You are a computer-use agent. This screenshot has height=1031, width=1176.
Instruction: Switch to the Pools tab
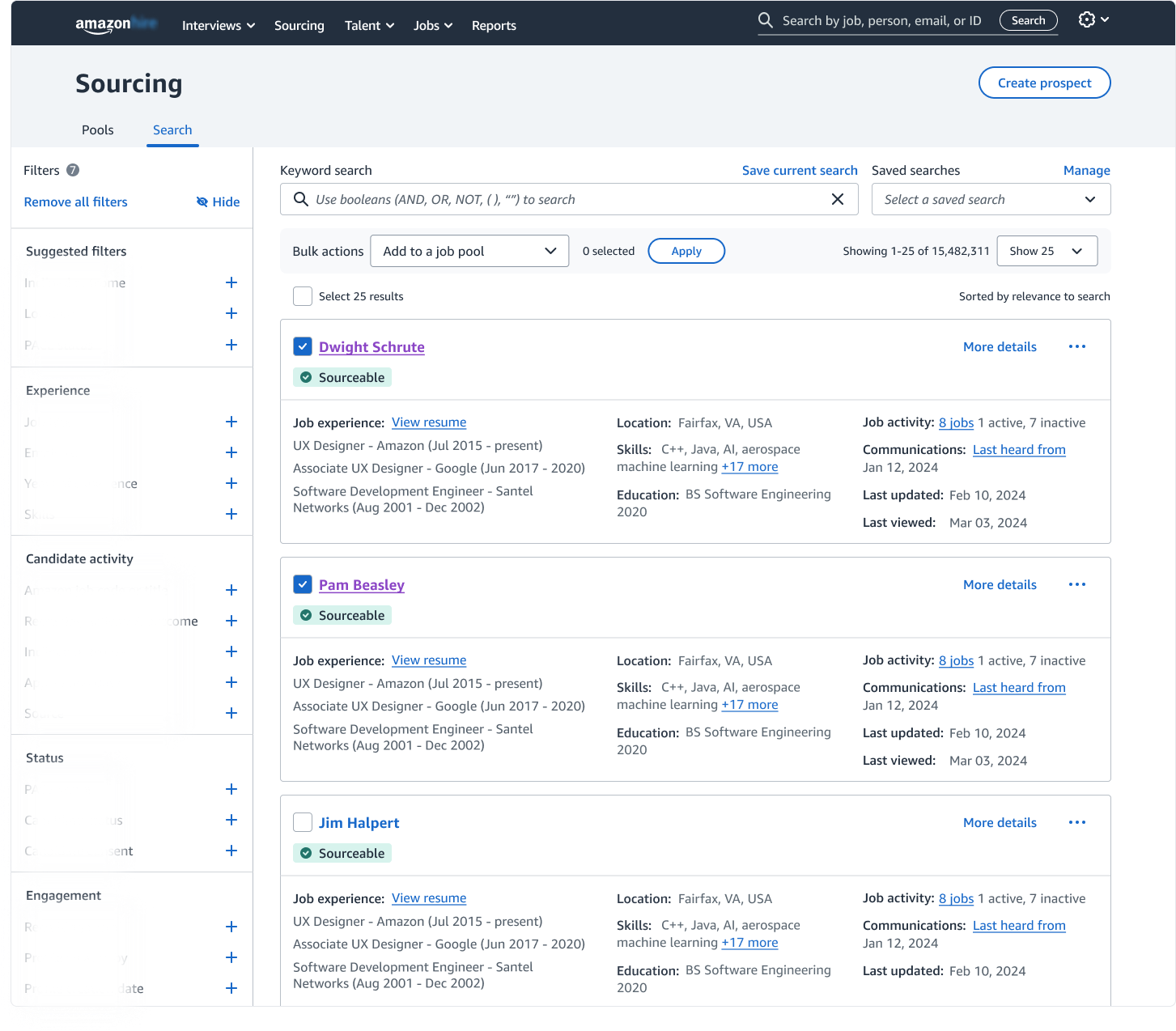click(98, 129)
